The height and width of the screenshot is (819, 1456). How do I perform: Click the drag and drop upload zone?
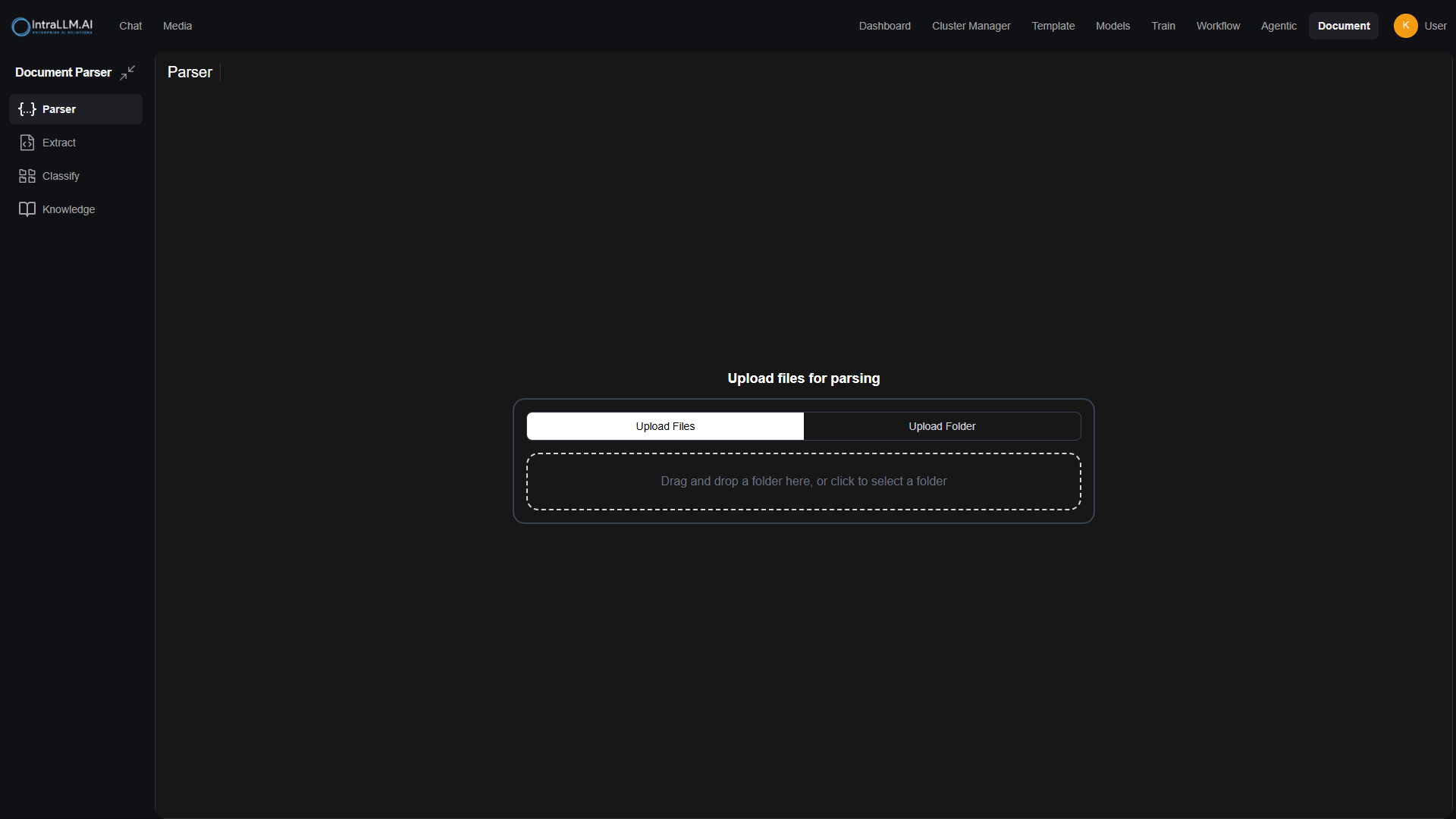click(803, 482)
